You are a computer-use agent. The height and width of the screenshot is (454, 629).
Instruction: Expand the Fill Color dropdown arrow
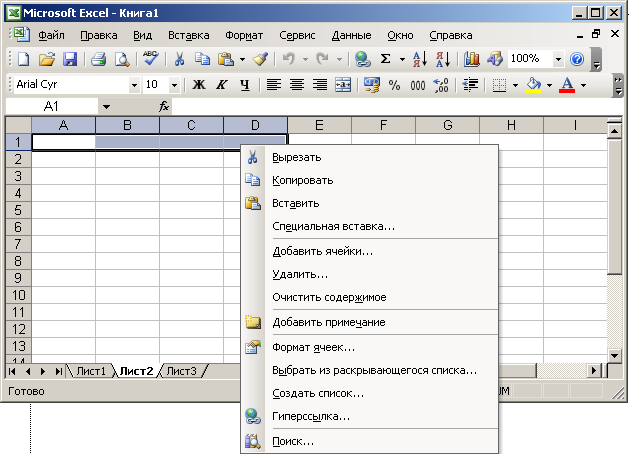[550, 85]
